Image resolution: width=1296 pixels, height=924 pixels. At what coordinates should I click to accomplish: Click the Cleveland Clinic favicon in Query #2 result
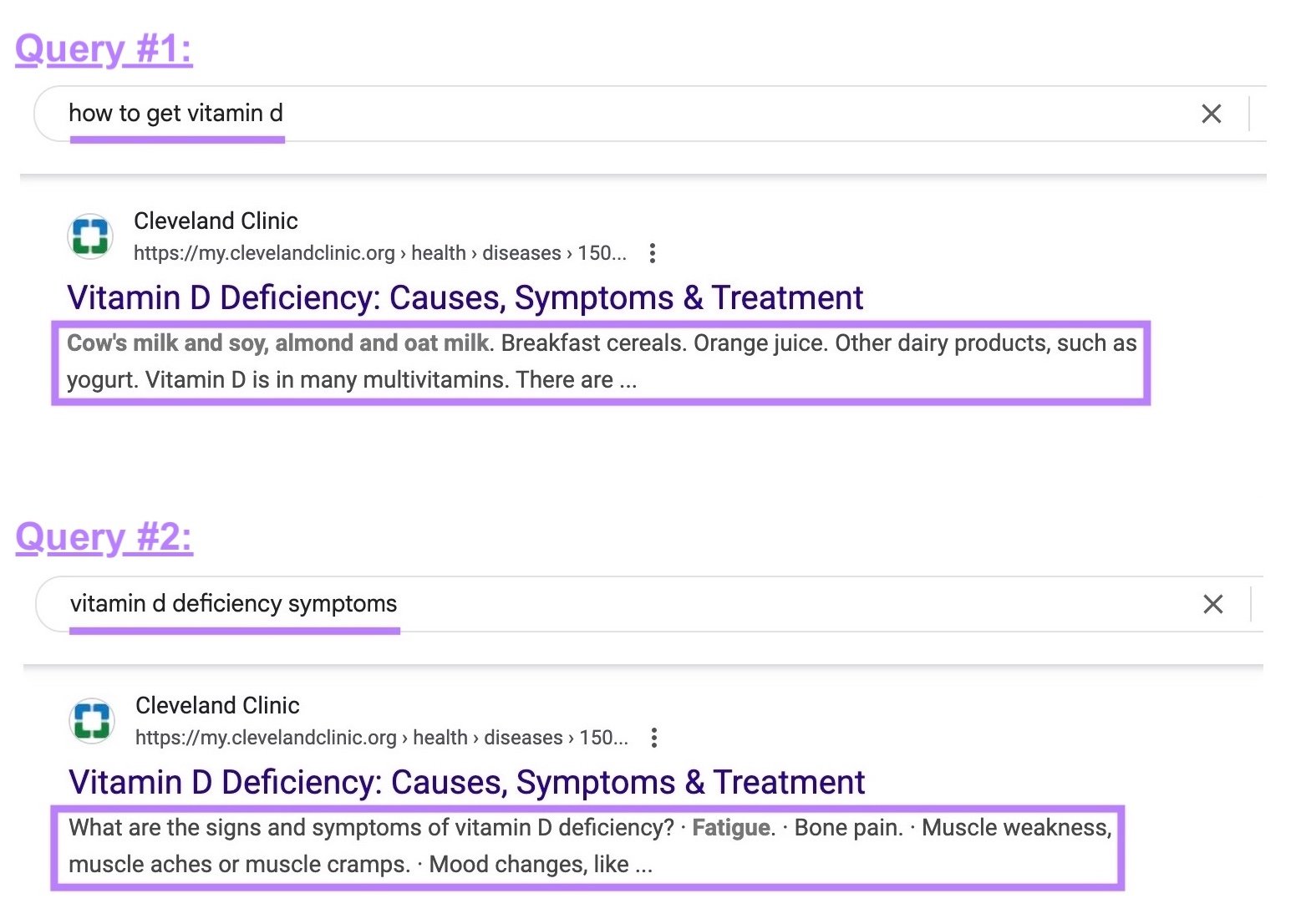[x=92, y=720]
